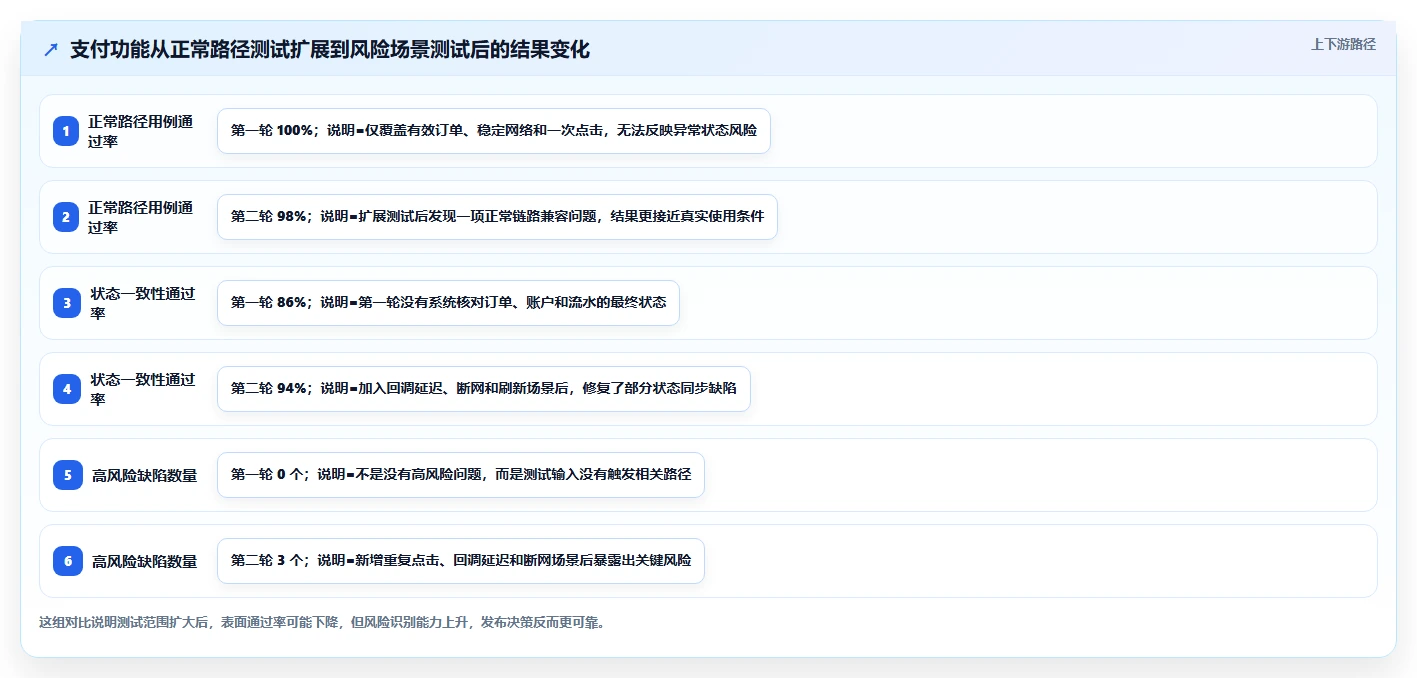Click the title 支付功能从正常路径测试扩展到风险场景测试后的结果变化
Screen dimensions: 1417x678
pyautogui.click(x=330, y=50)
